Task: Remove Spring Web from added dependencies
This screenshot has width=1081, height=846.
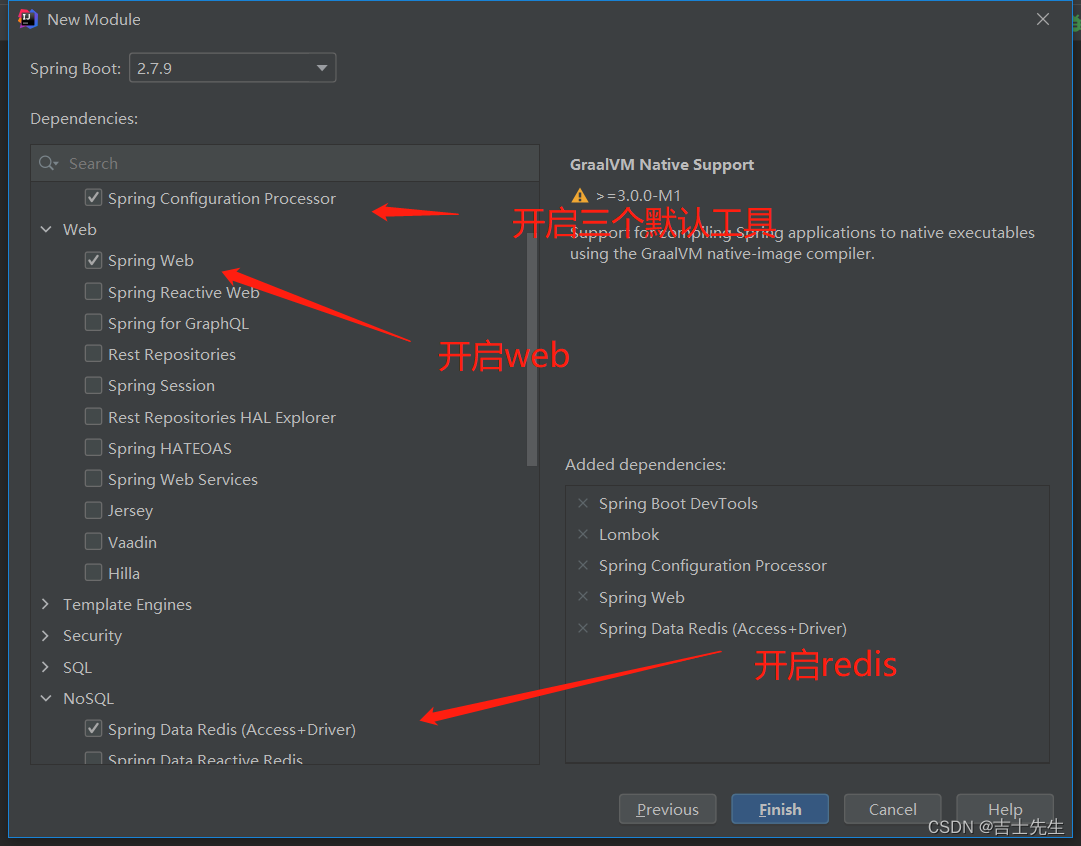Action: (x=583, y=598)
